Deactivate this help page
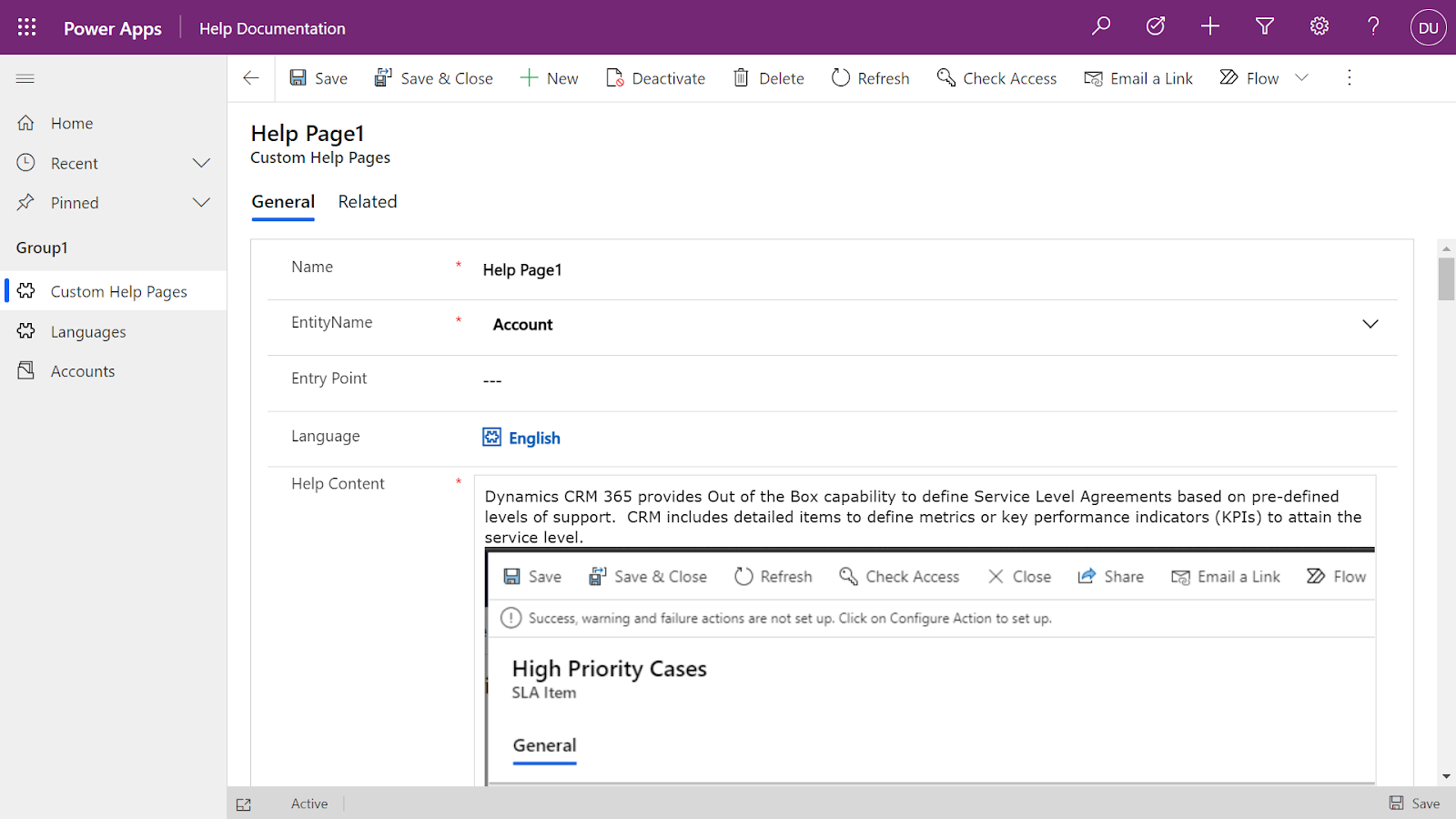The image size is (1456, 819). pyautogui.click(x=655, y=78)
